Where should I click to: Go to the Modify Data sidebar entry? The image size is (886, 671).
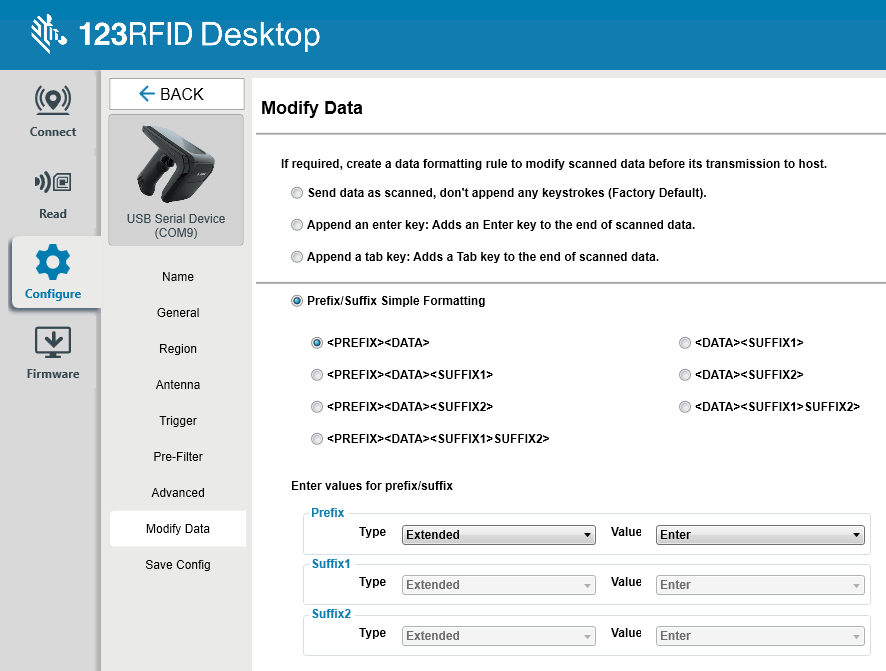(177, 528)
